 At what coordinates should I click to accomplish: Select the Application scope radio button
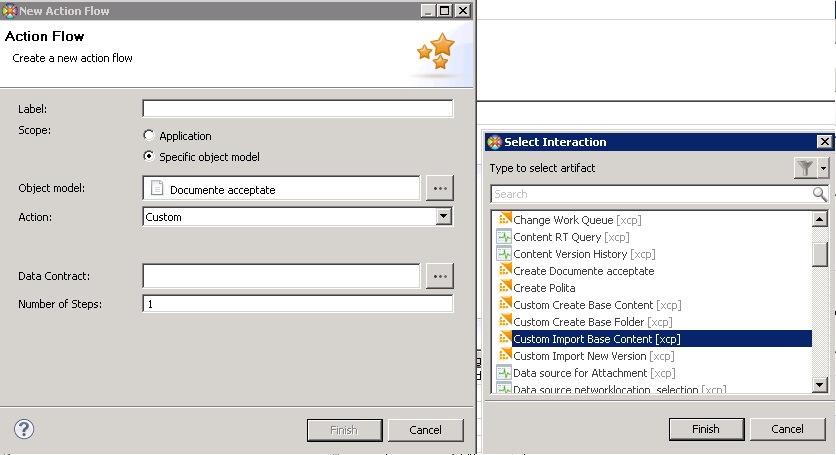(149, 135)
